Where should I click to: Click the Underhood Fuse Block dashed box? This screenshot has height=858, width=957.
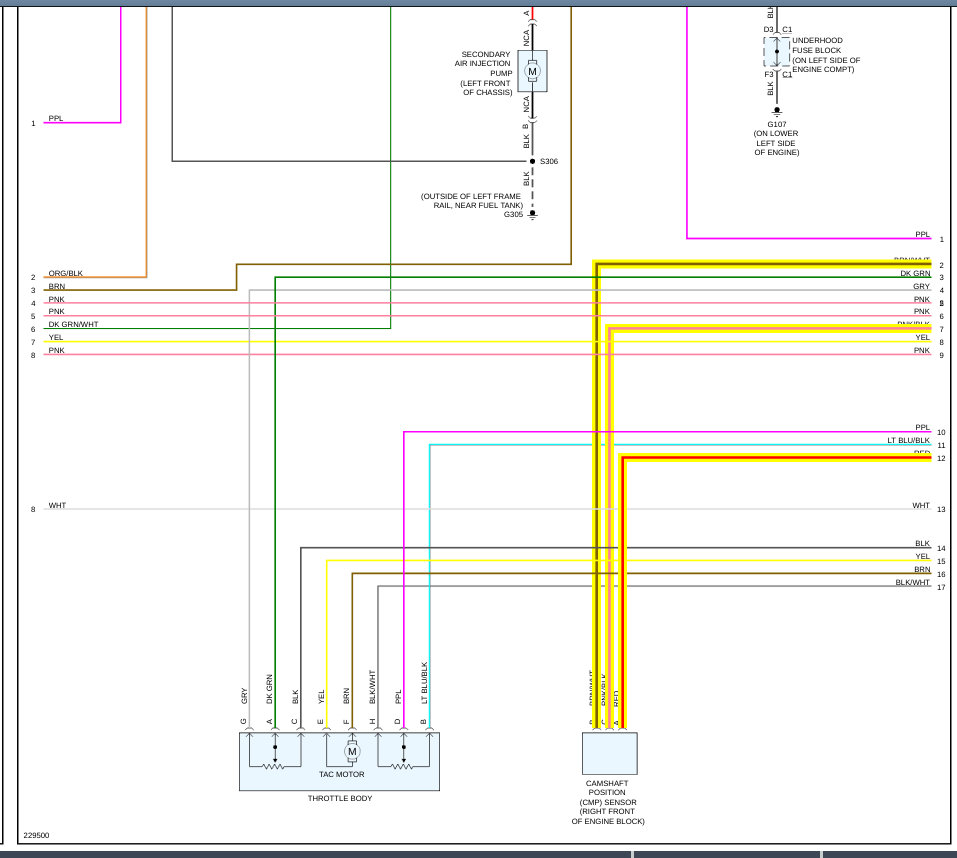[776, 51]
